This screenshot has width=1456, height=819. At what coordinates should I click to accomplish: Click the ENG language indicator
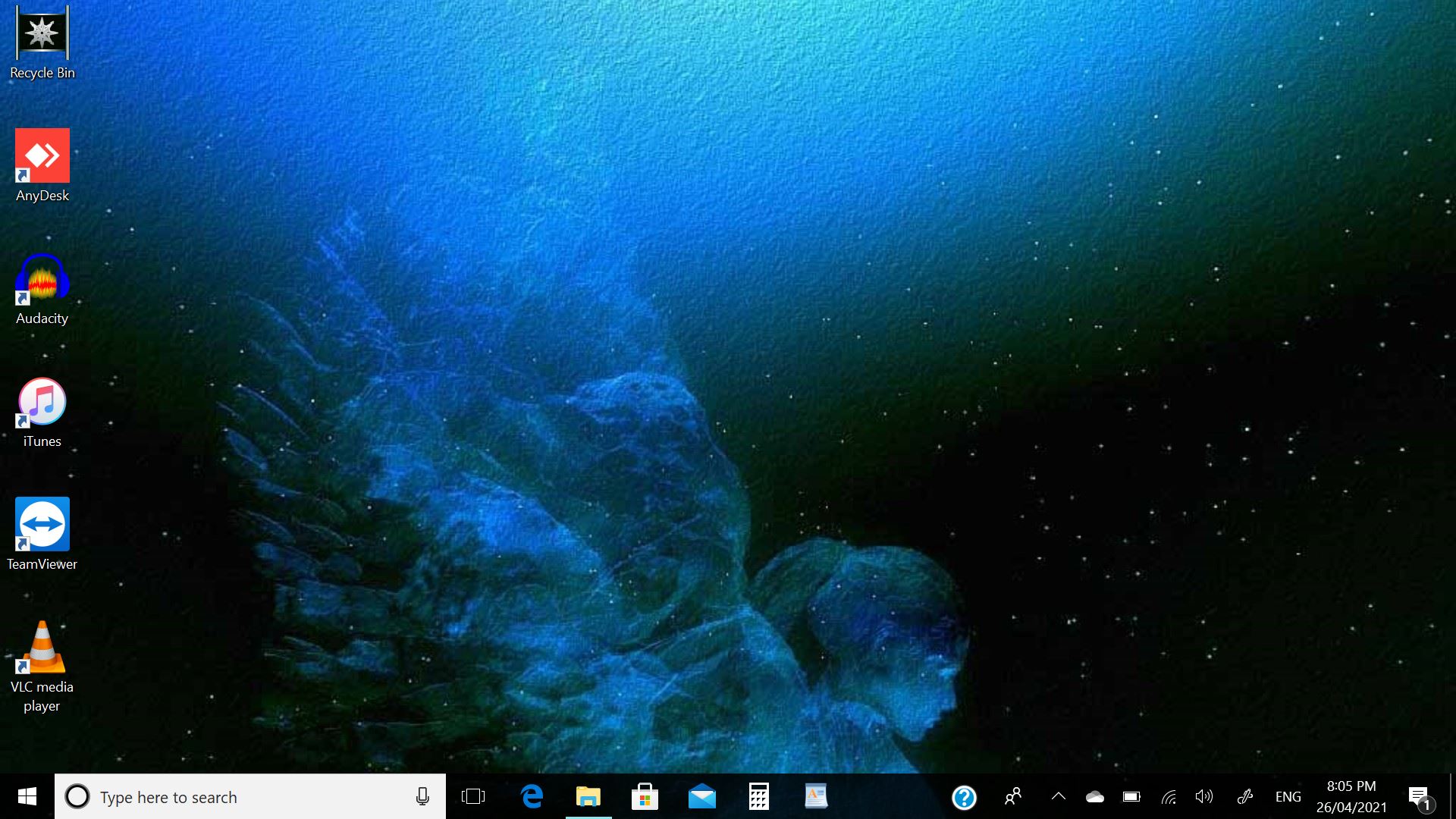pyautogui.click(x=1288, y=797)
